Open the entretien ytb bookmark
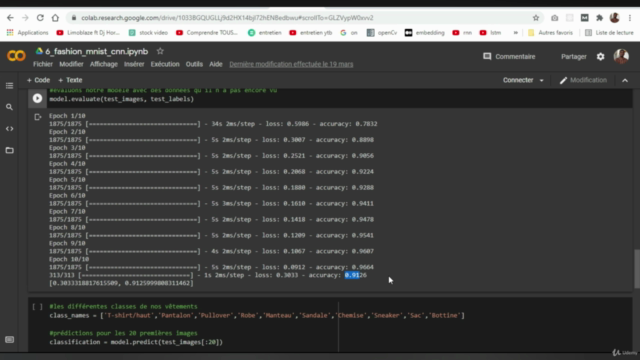The width and height of the screenshot is (640, 360). 311,33
